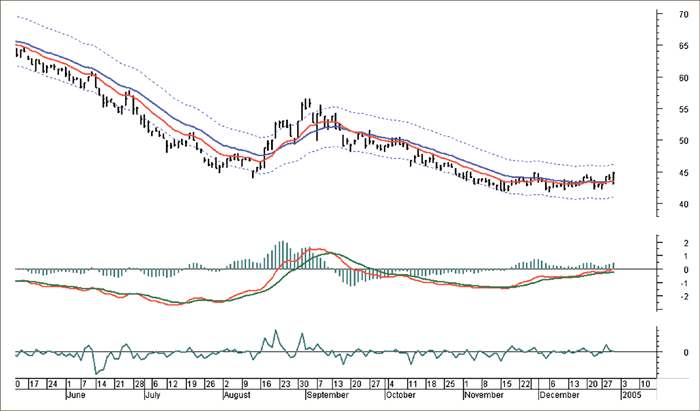
Task: Click the 50 price axis label
Action: coord(683,141)
